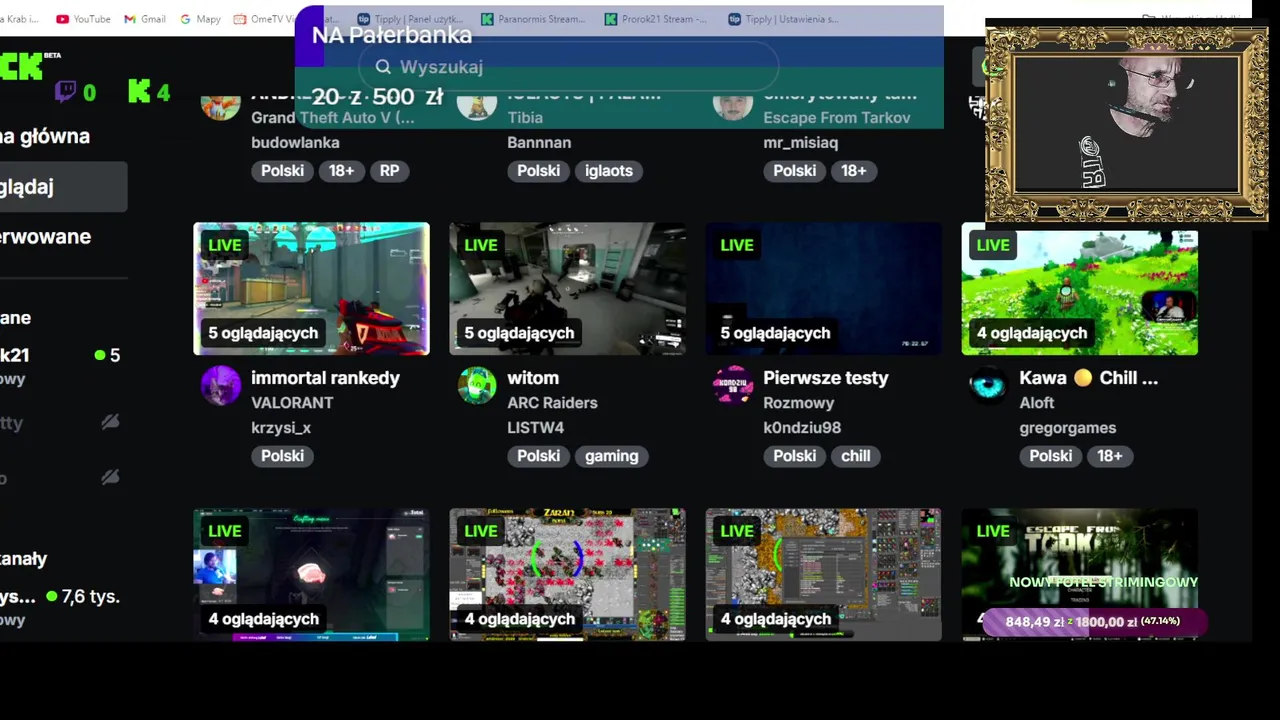This screenshot has width=1280, height=720.
Task: Switch to Prorok21 Stream tab
Action: 657,19
